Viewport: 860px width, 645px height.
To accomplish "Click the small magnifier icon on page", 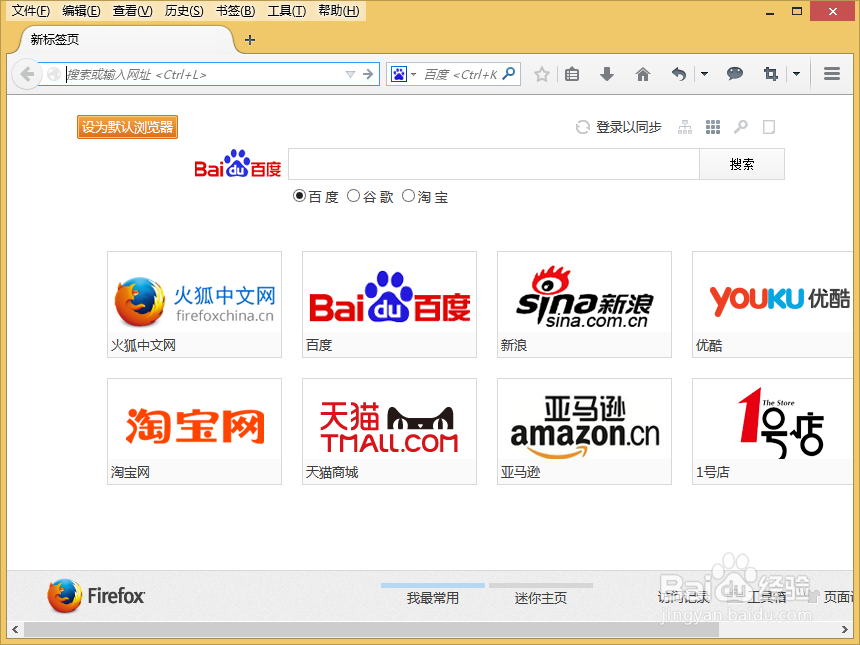I will 740,127.
